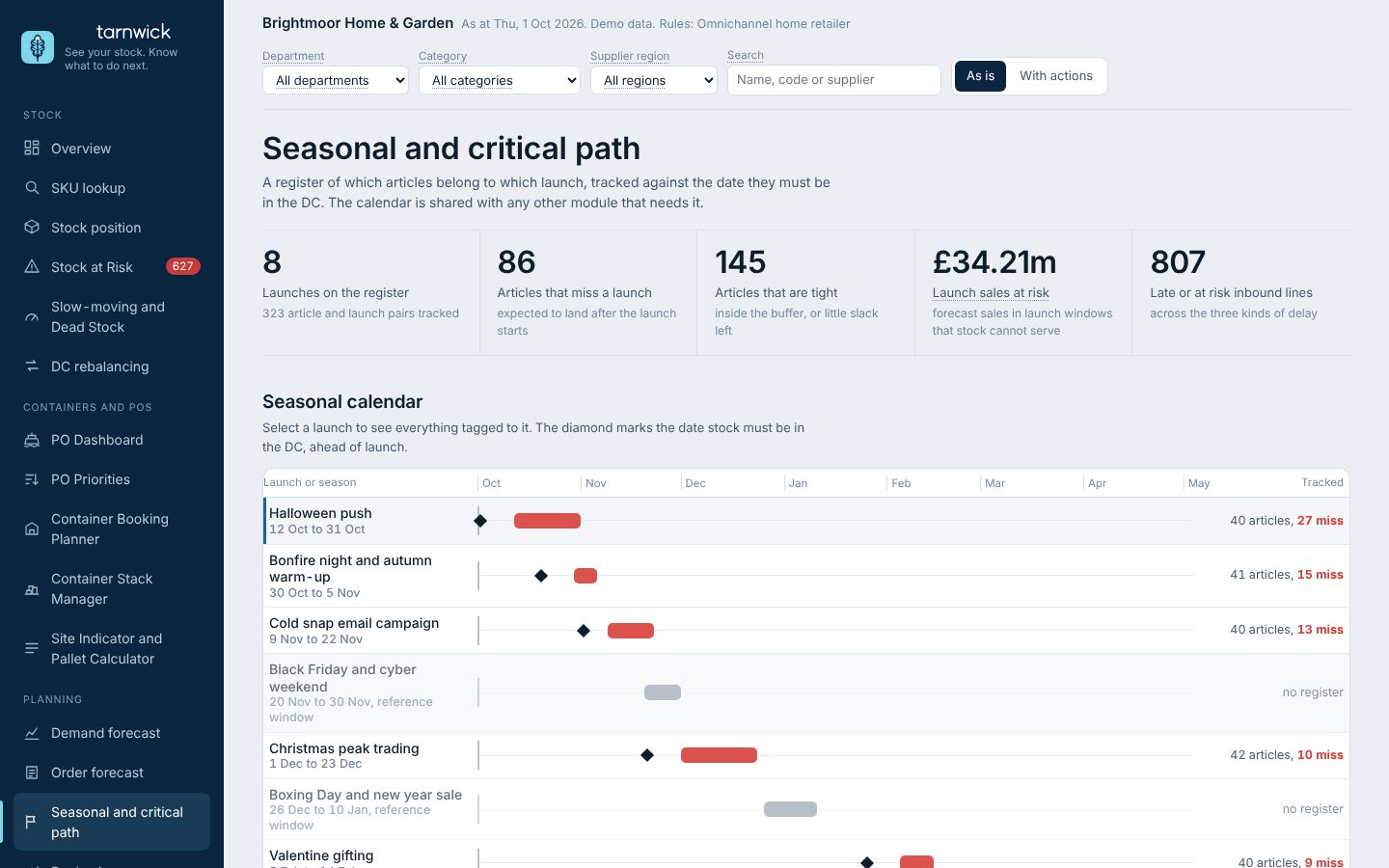Image resolution: width=1389 pixels, height=868 pixels.
Task: Click the Halloween push diamond marker
Action: tap(480, 521)
